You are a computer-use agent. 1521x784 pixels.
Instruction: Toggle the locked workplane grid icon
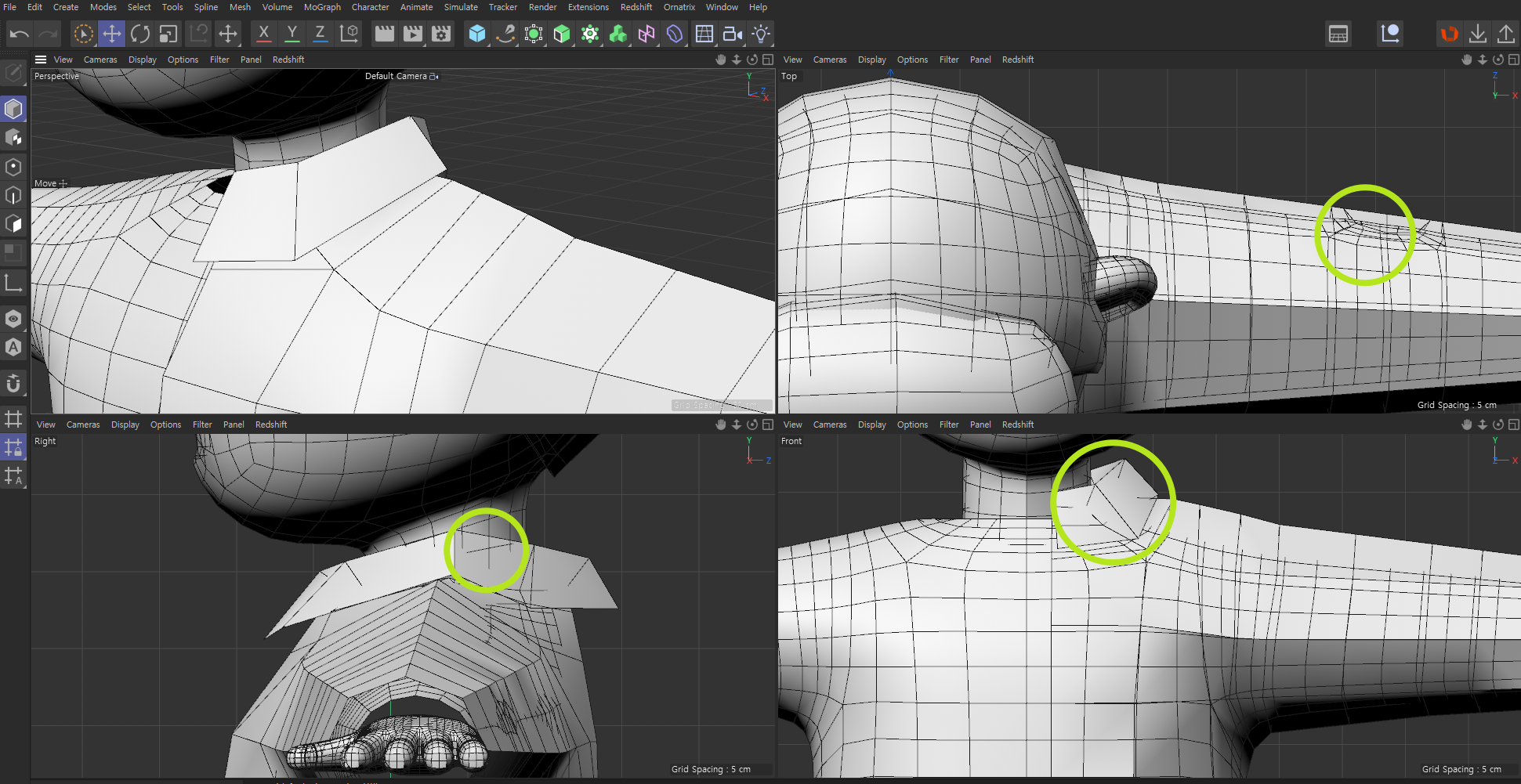(x=13, y=447)
